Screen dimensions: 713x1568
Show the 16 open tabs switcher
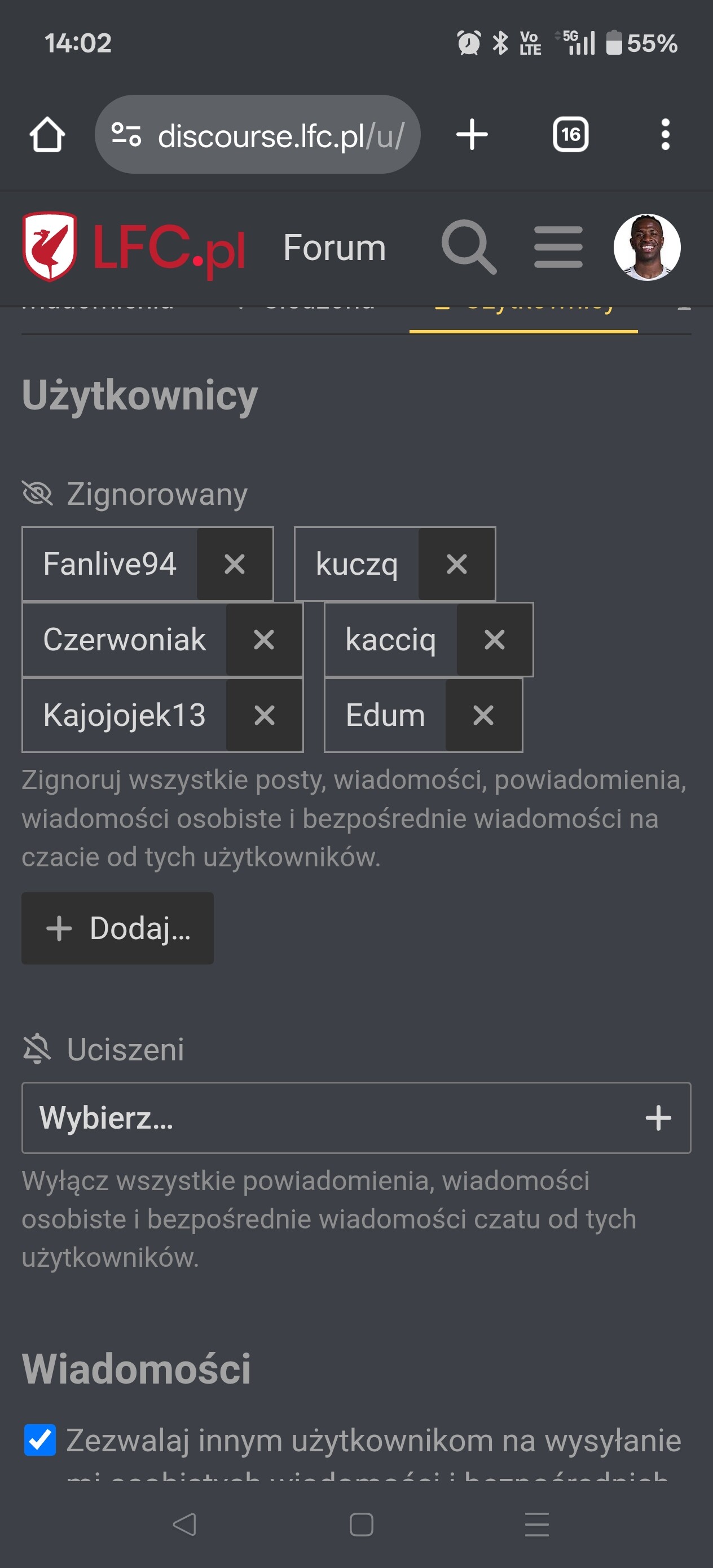570,135
